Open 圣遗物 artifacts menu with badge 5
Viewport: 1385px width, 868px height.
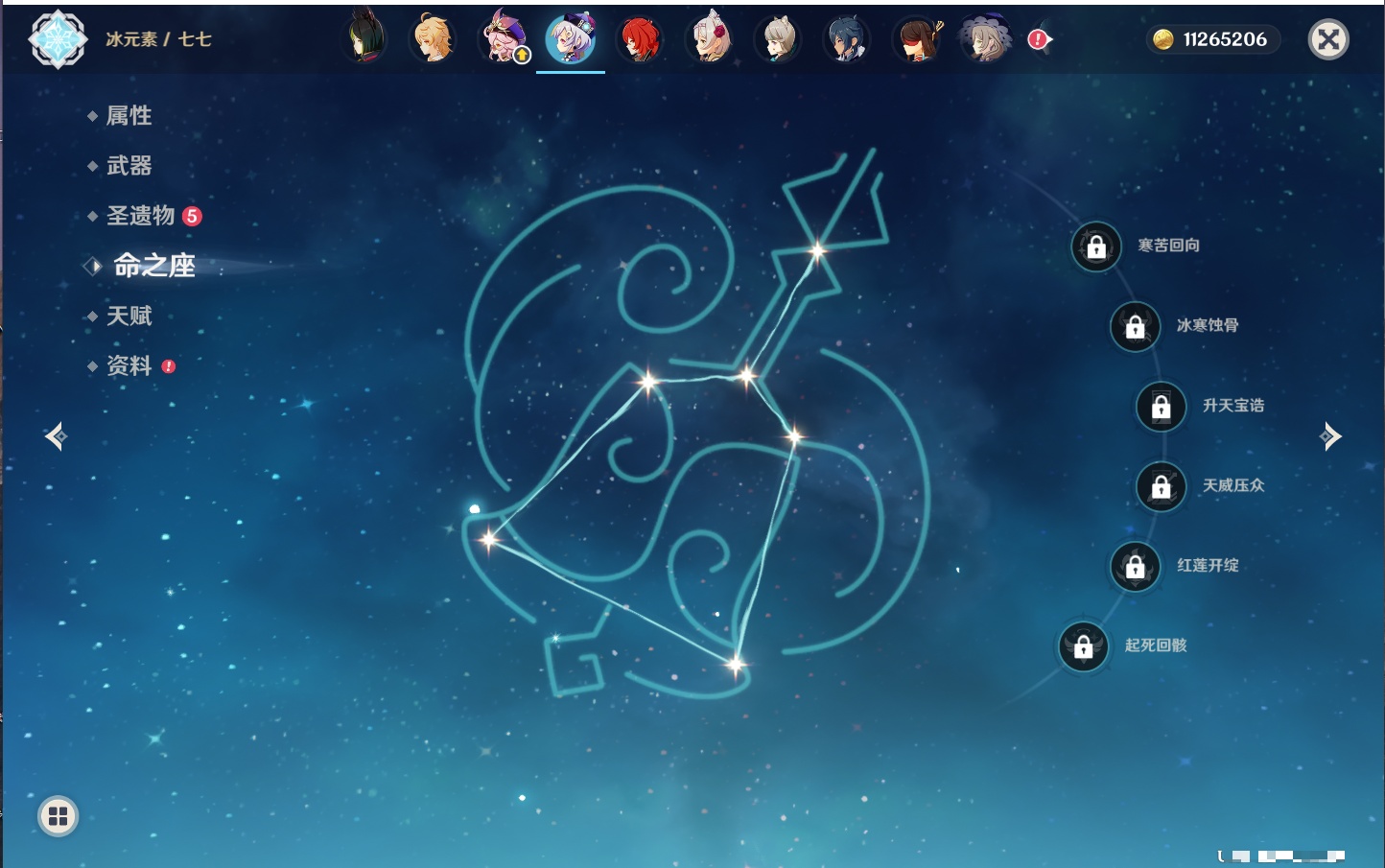click(x=141, y=216)
